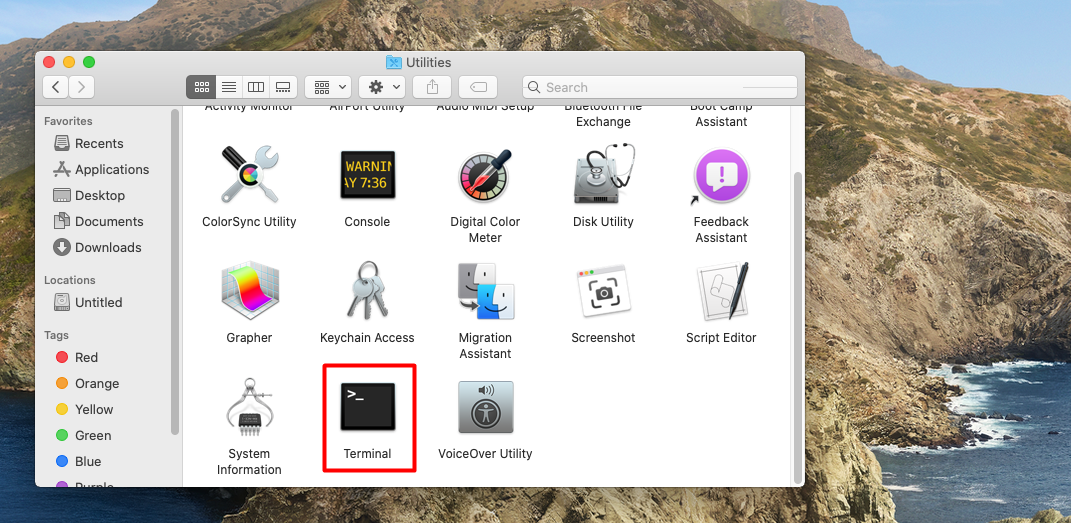Close the Utilities Finder window
Image resolution: width=1071 pixels, height=523 pixels.
[x=48, y=62]
